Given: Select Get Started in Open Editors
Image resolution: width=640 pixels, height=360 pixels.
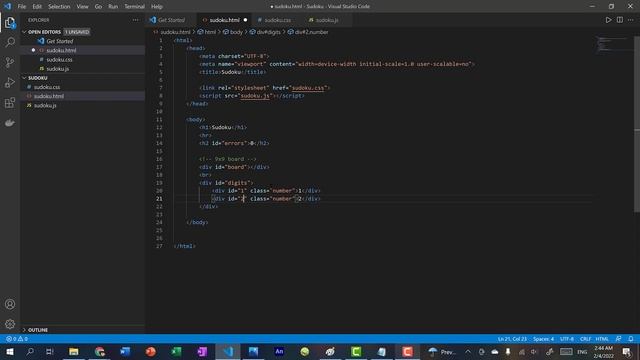Looking at the screenshot, I should click(60, 41).
